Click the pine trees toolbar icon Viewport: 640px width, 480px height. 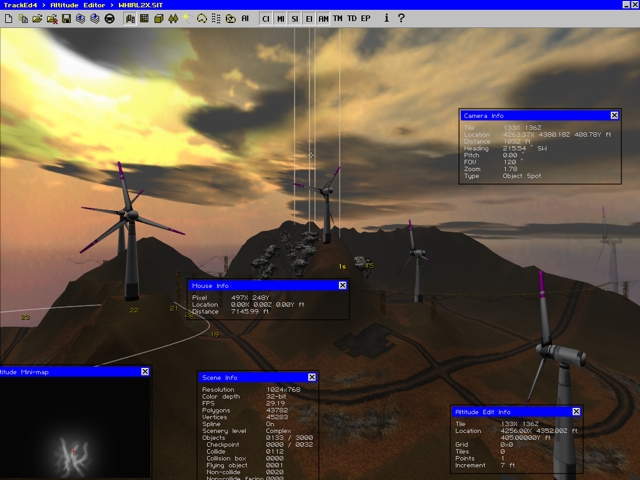point(173,18)
